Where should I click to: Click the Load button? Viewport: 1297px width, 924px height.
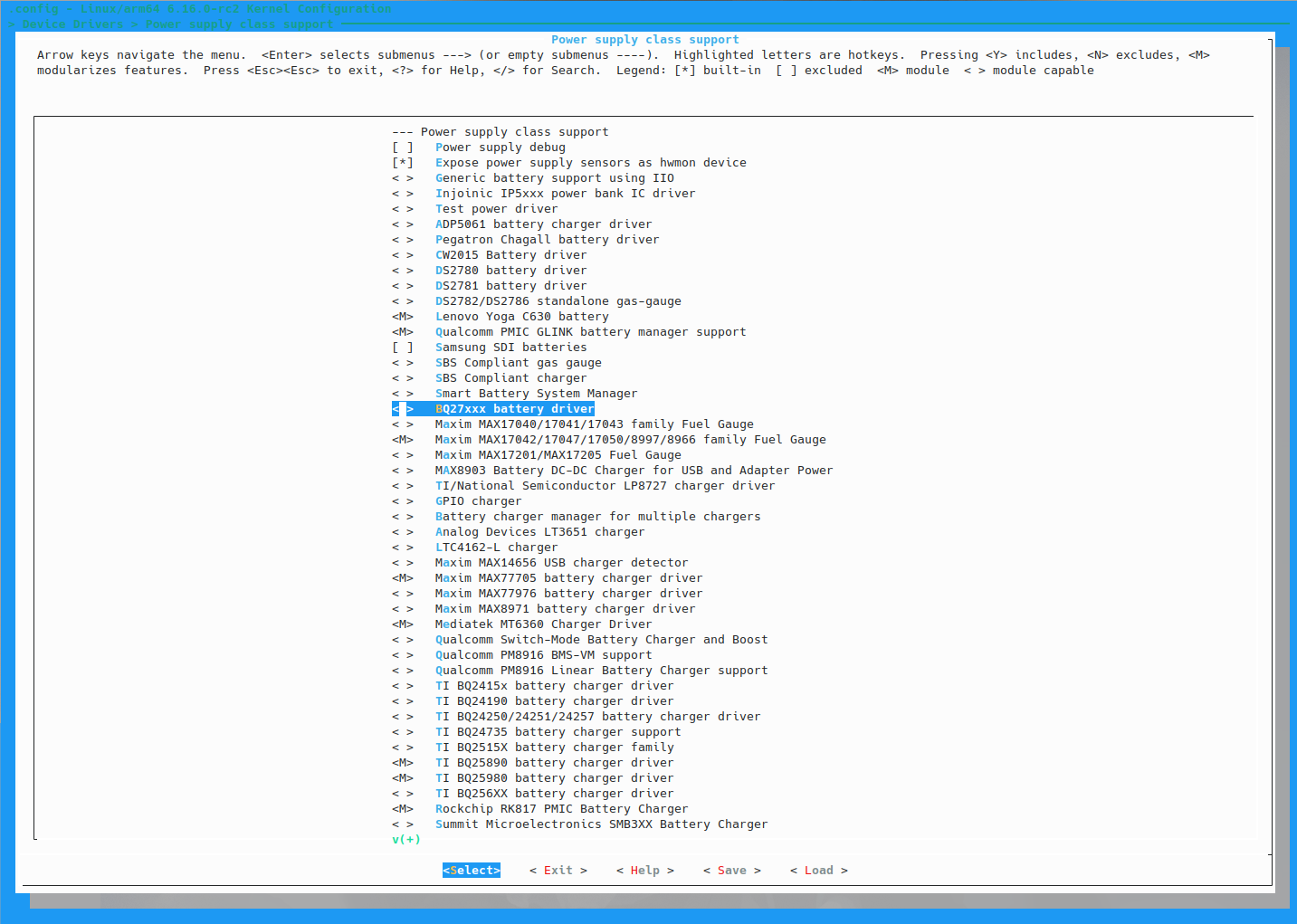818,871
